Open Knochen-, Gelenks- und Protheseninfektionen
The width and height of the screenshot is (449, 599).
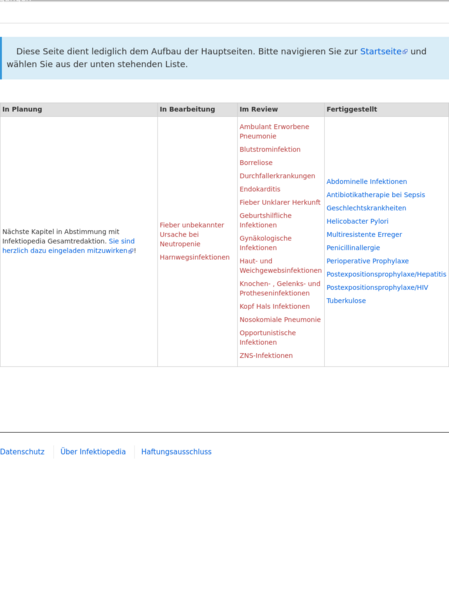click(280, 288)
